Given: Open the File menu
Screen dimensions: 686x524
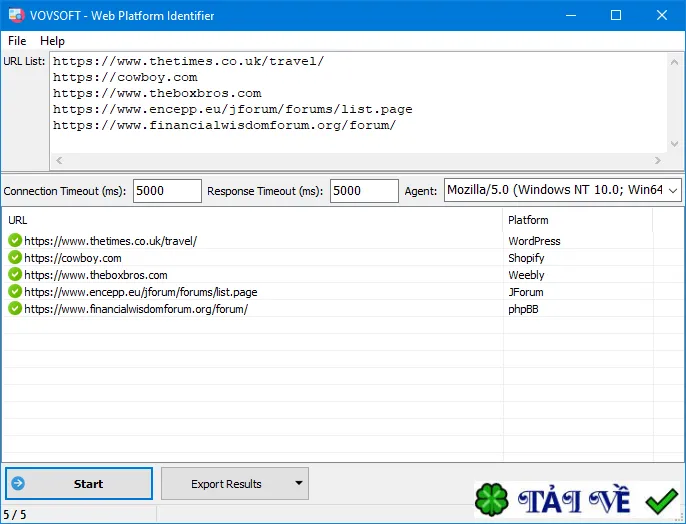Looking at the screenshot, I should [17, 41].
